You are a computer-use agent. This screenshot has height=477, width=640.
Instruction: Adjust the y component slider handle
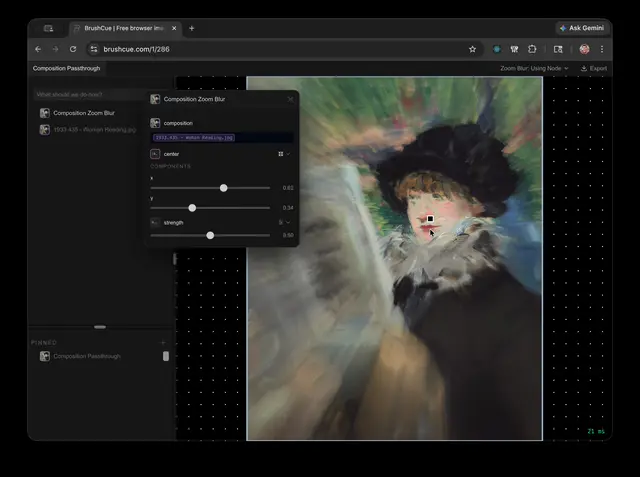click(192, 208)
